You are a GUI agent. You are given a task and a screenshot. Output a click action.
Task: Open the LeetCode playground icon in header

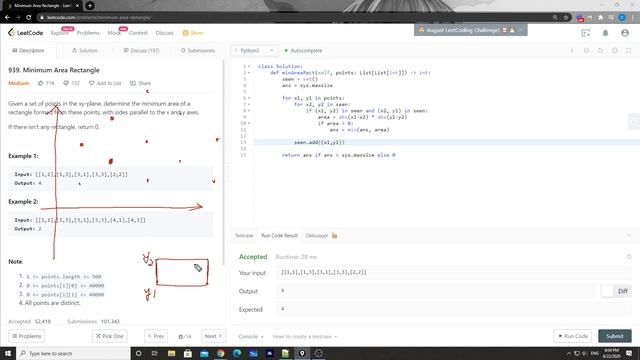click(x=586, y=33)
